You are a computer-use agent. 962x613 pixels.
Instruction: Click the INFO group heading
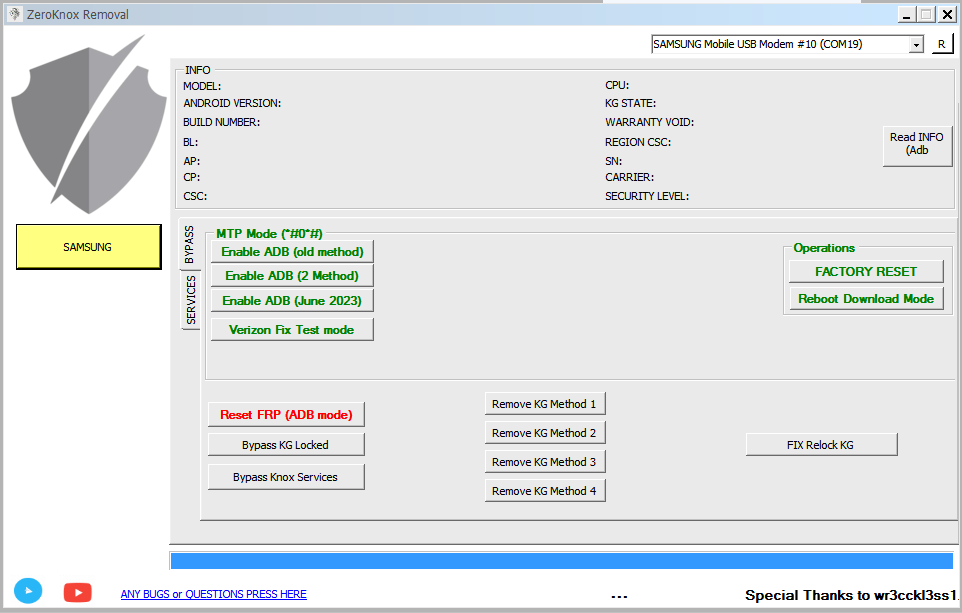coord(198,70)
